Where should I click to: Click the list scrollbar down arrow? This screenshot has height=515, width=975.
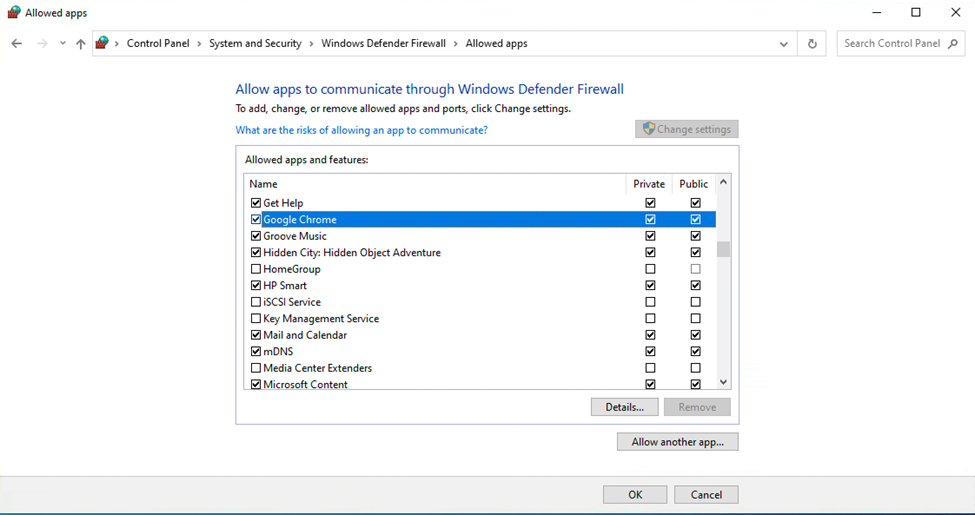point(723,382)
